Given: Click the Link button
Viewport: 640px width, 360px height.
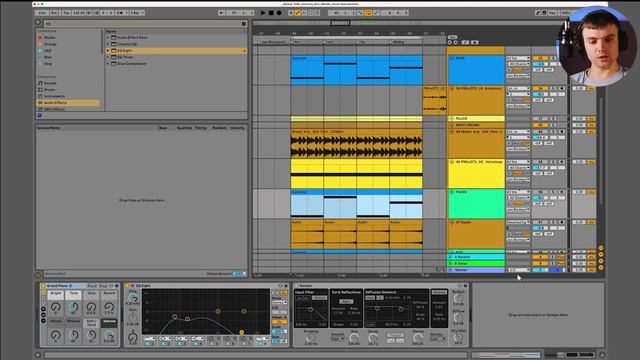Looking at the screenshot, I should click(42, 13).
